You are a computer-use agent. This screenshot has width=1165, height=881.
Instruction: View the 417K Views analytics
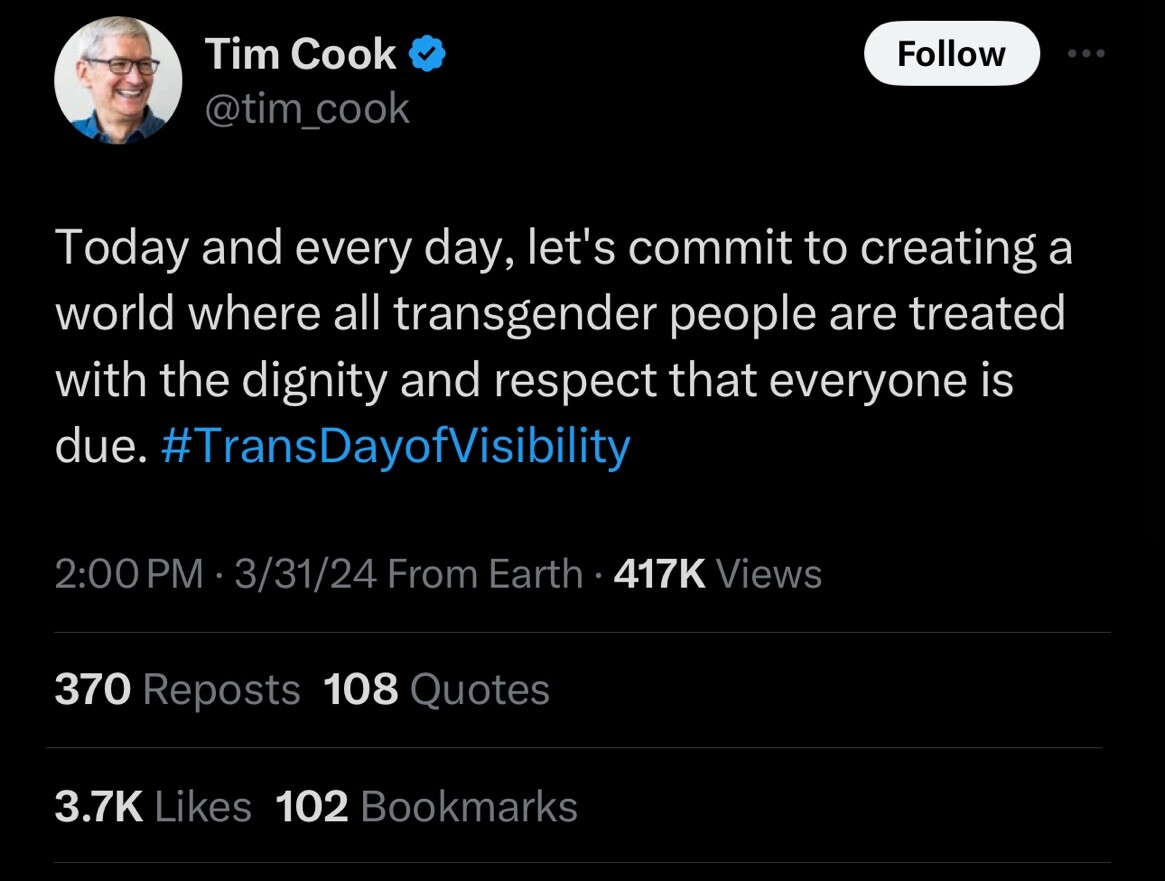tap(717, 574)
